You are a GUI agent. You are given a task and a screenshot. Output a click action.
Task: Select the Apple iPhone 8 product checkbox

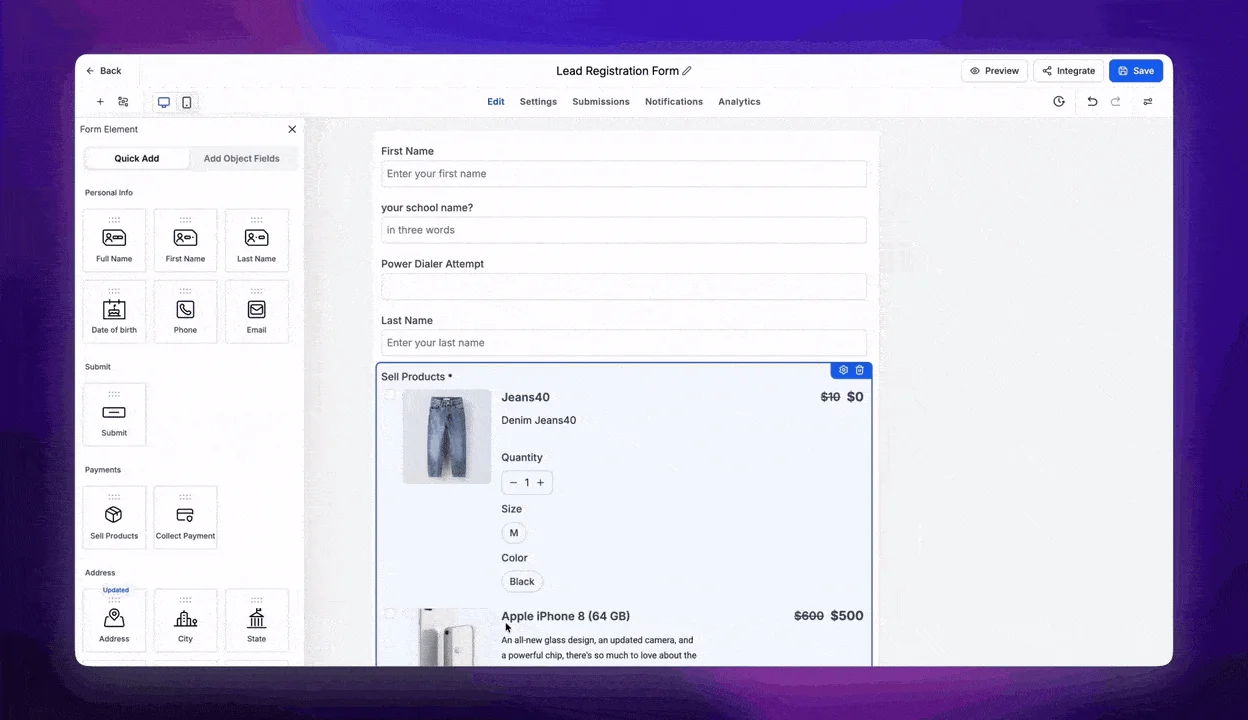[389, 614]
